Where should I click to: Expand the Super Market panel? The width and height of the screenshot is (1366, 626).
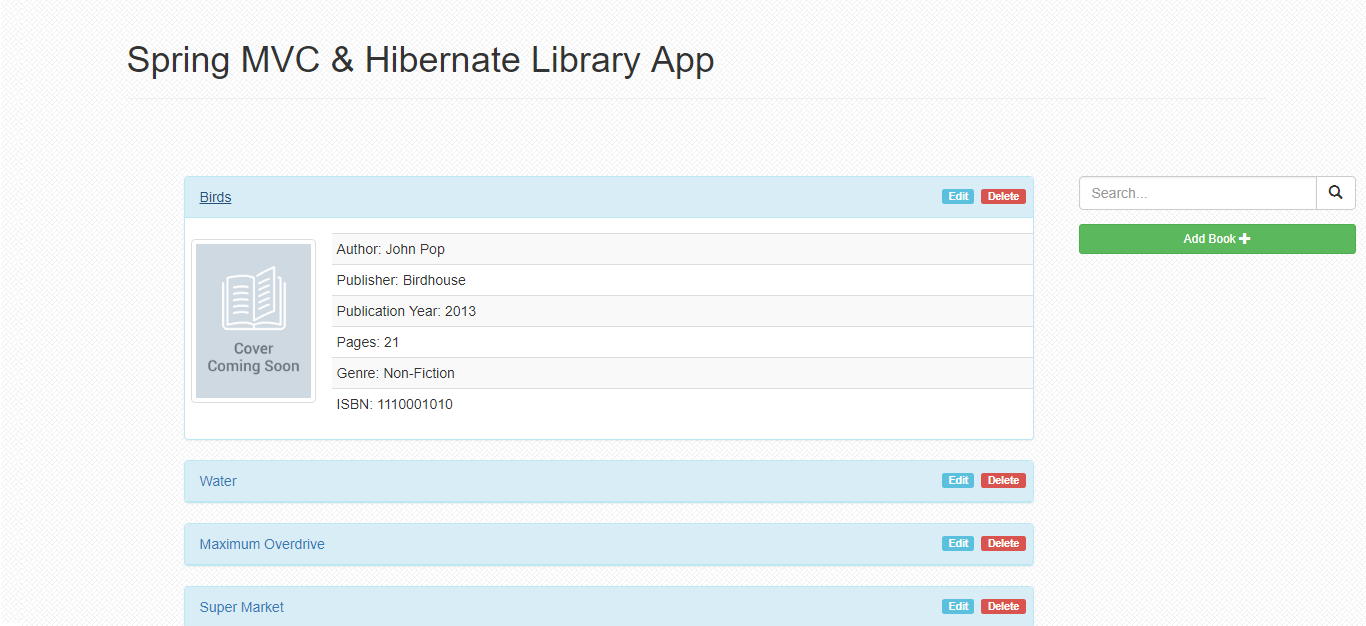(241, 606)
